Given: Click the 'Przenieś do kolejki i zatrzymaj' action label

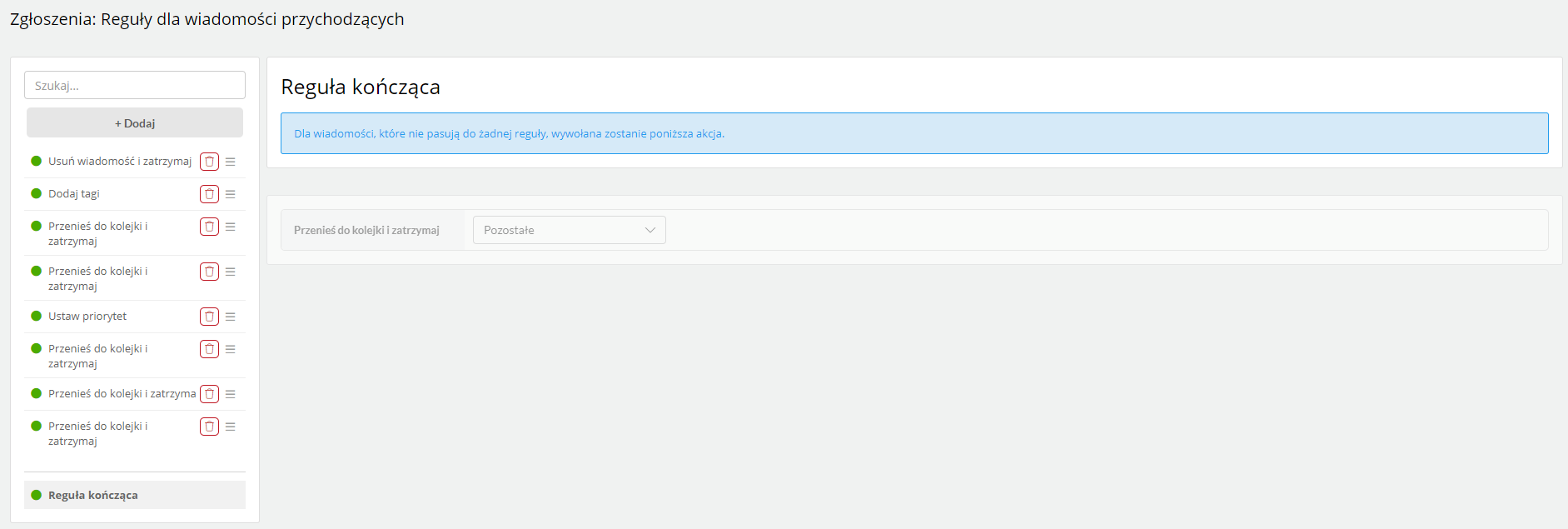Looking at the screenshot, I should coord(366,230).
